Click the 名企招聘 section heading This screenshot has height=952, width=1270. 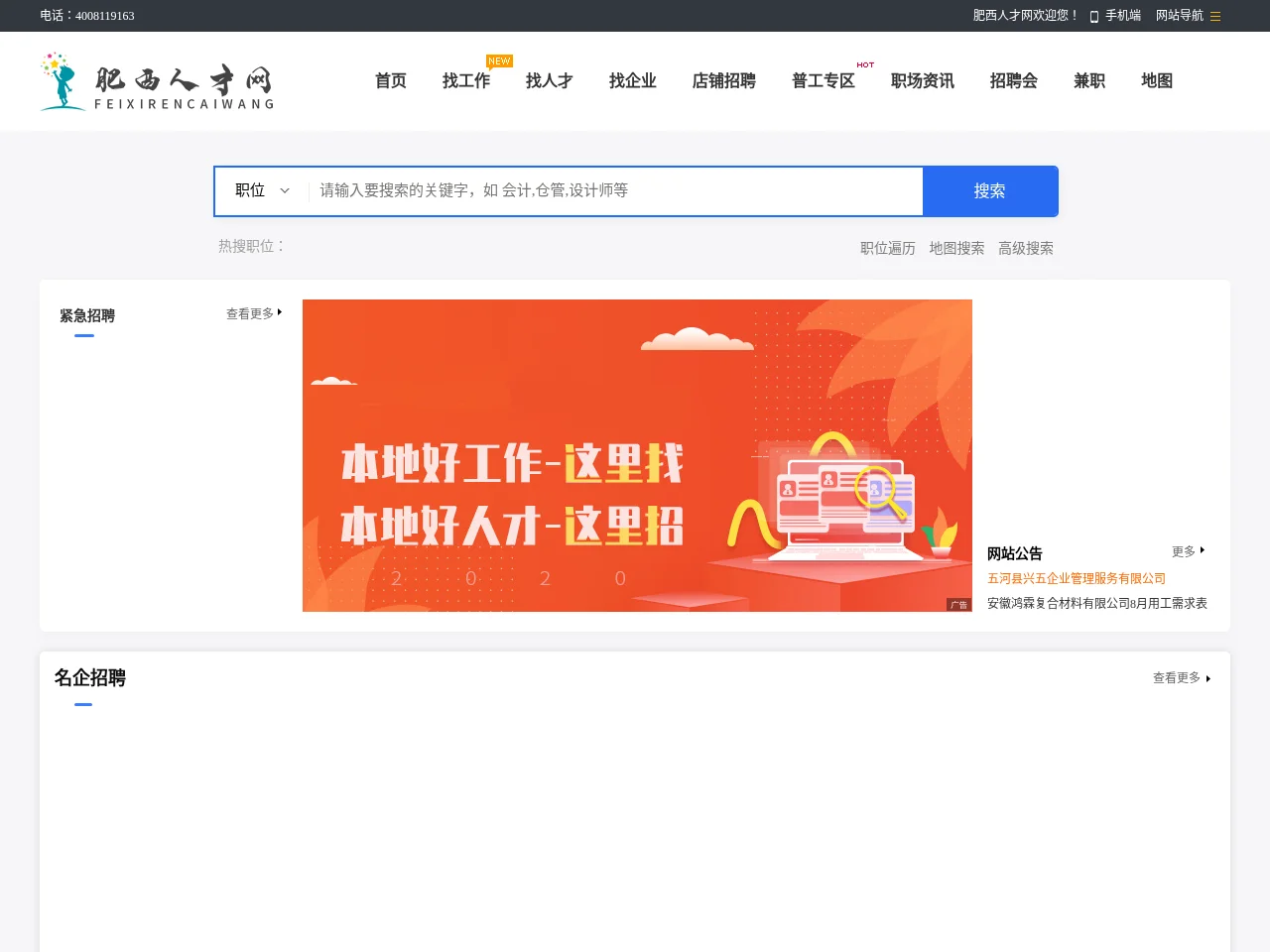[x=90, y=677]
